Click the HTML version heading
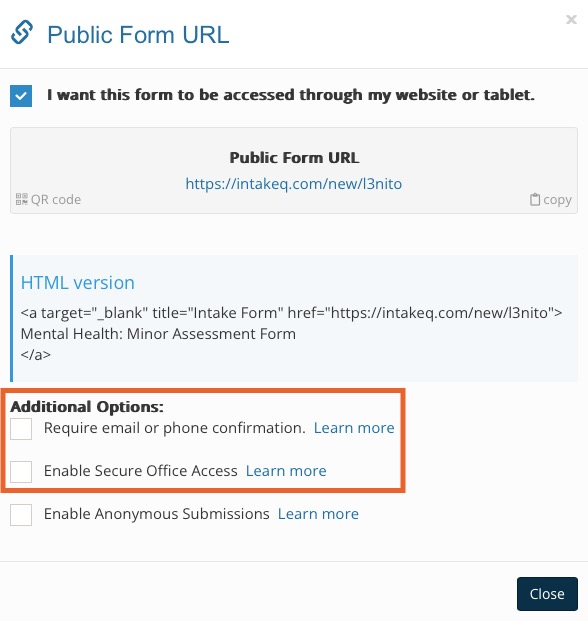 [x=78, y=283]
